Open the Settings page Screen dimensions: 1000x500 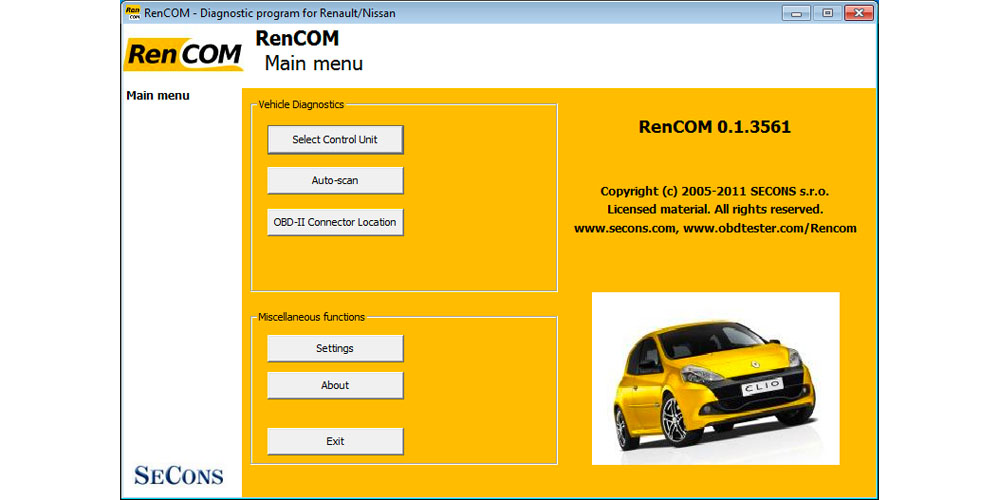coord(335,348)
